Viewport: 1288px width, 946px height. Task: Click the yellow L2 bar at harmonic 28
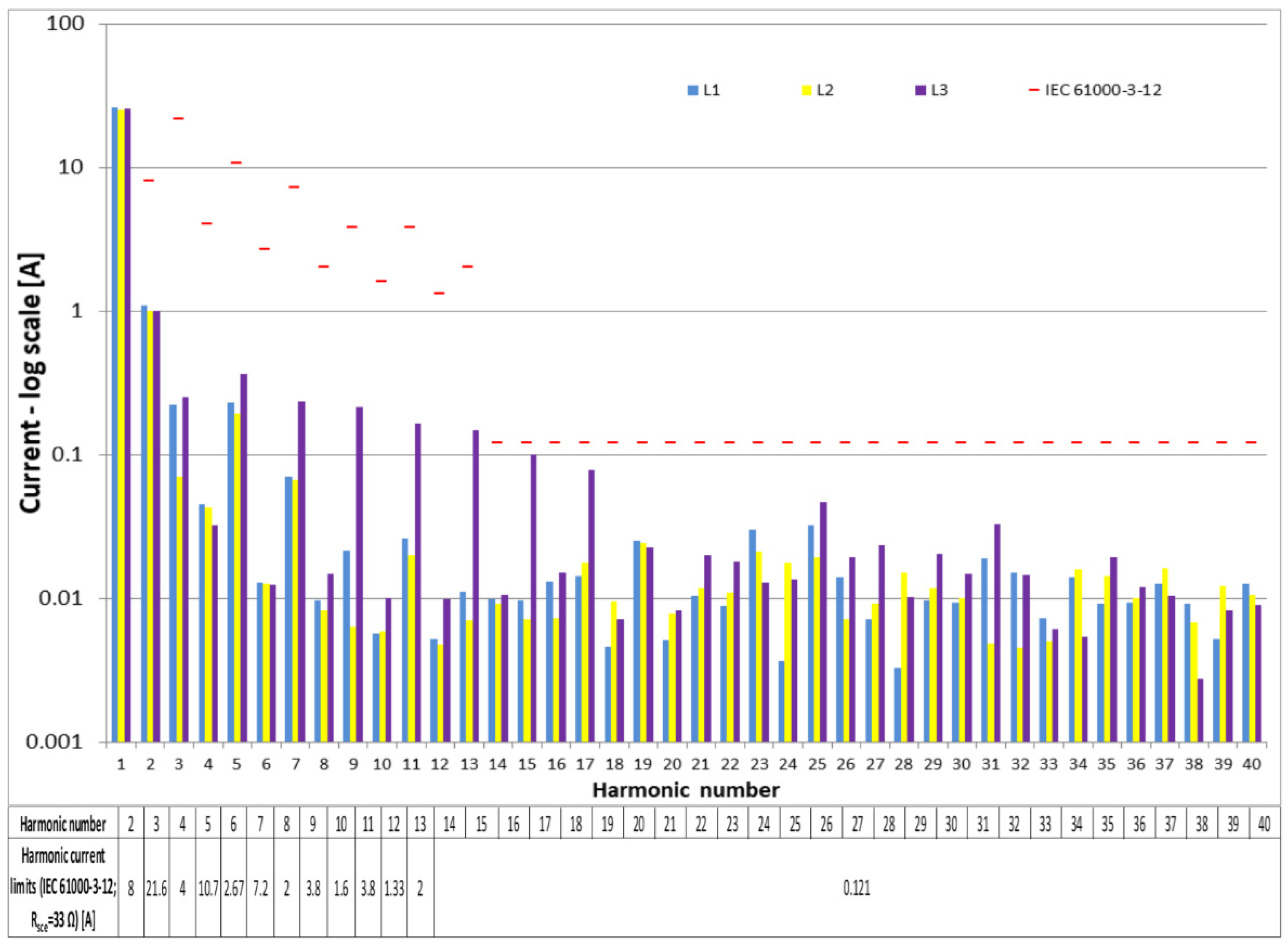[904, 657]
